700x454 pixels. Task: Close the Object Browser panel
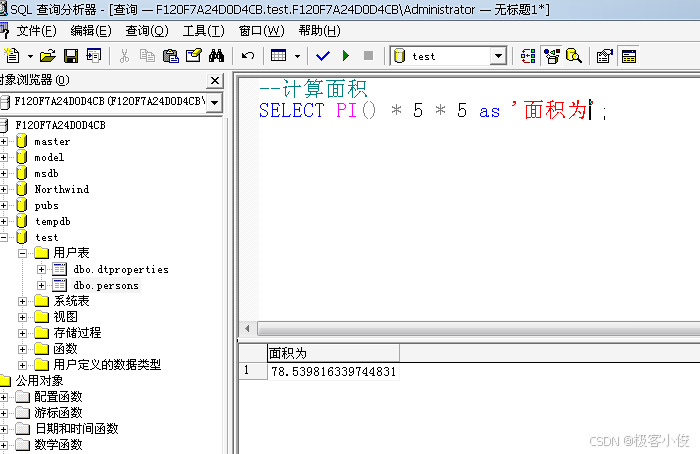click(x=215, y=81)
